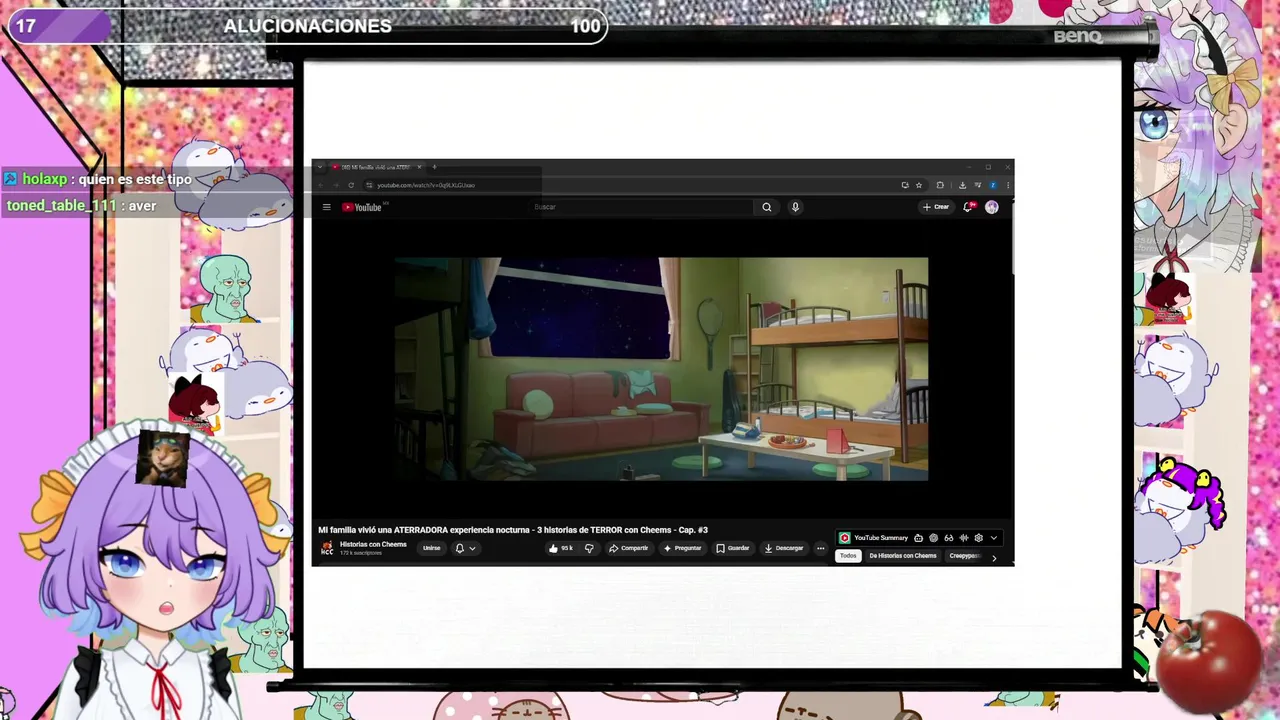Screen dimensions: 1280x720
Task: Click the Unirse button
Action: point(431,548)
